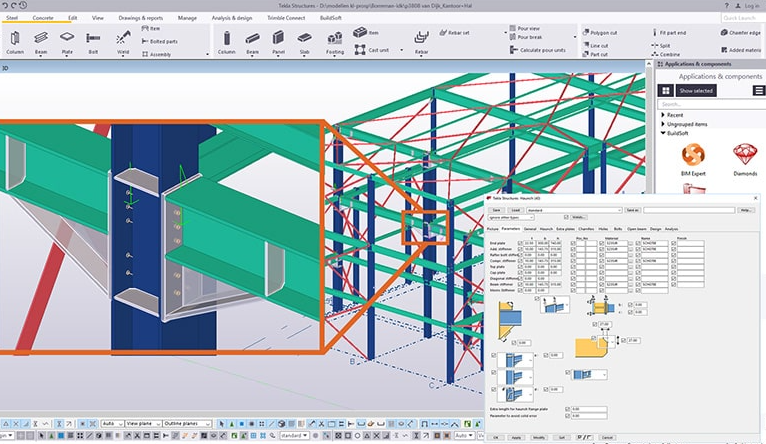
Task: Select the steel Column tool
Action: click(15, 40)
